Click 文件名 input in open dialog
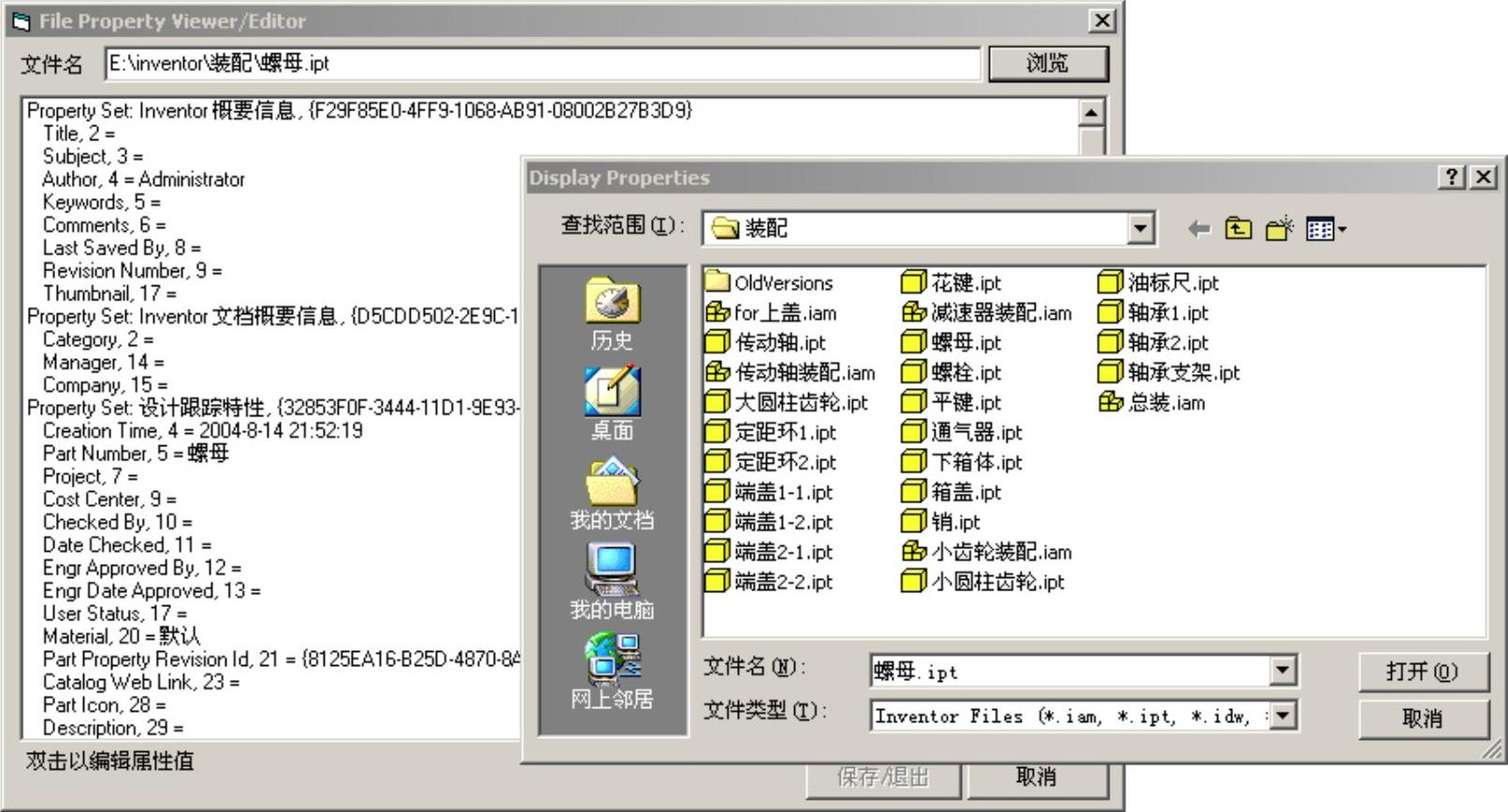 pos(1070,670)
